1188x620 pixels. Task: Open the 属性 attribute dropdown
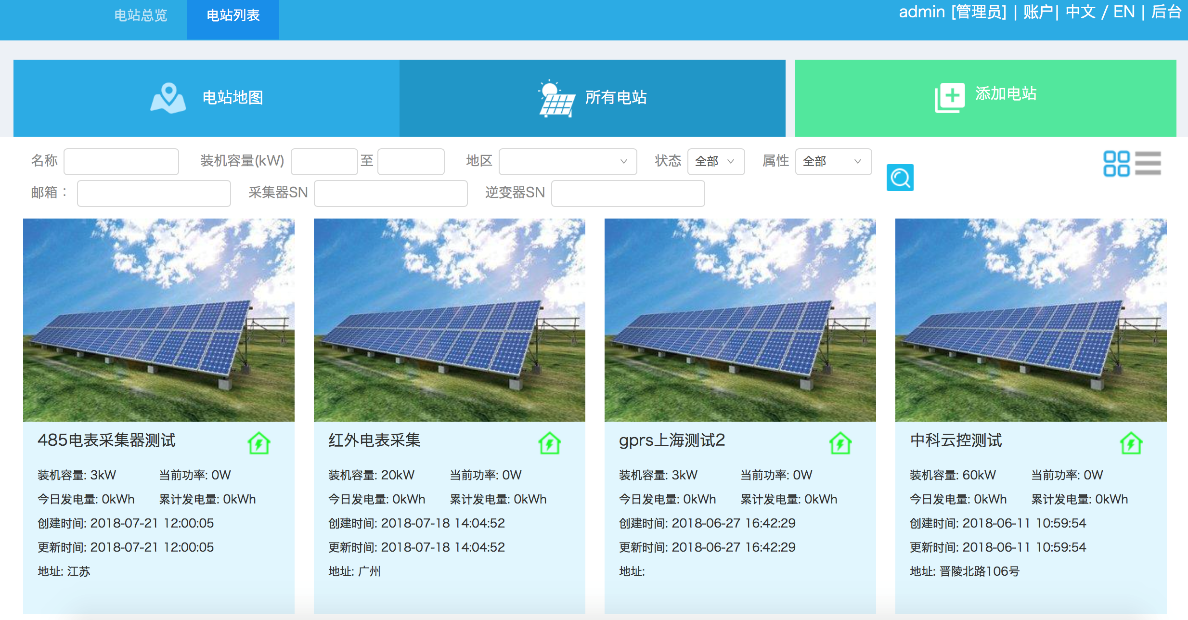coord(832,161)
